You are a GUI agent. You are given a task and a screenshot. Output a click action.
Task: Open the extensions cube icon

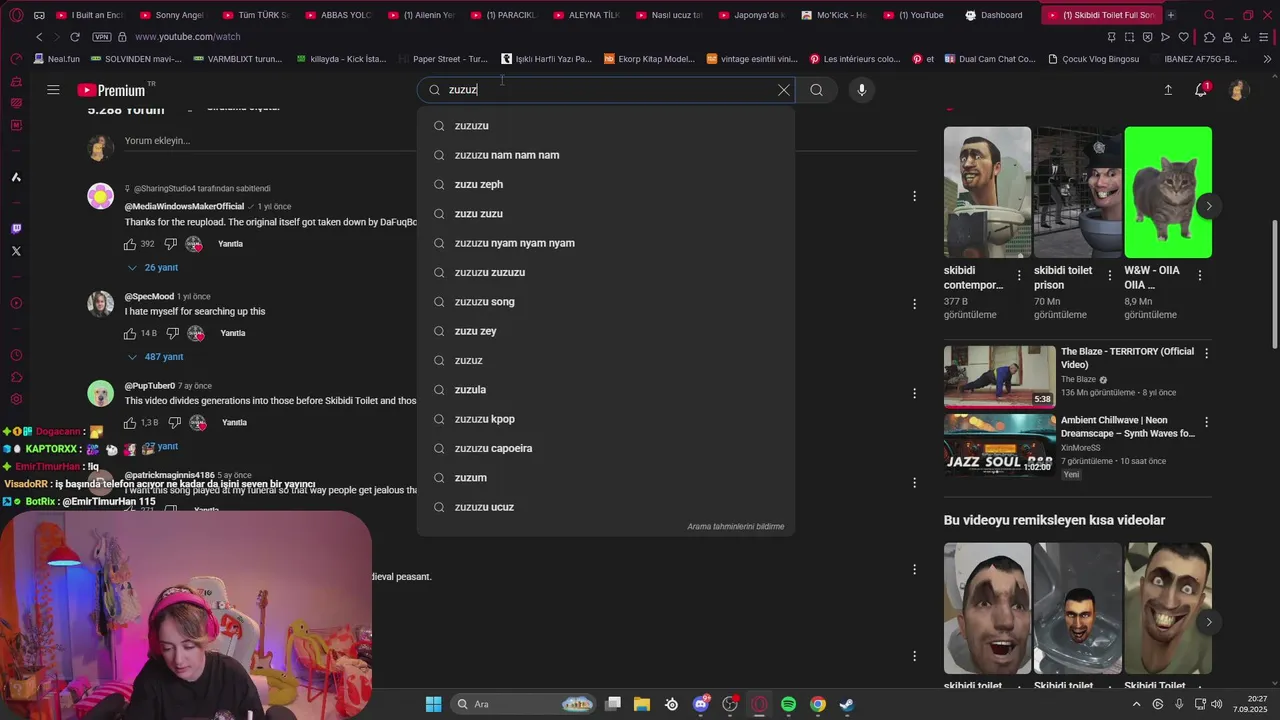click(1209, 37)
